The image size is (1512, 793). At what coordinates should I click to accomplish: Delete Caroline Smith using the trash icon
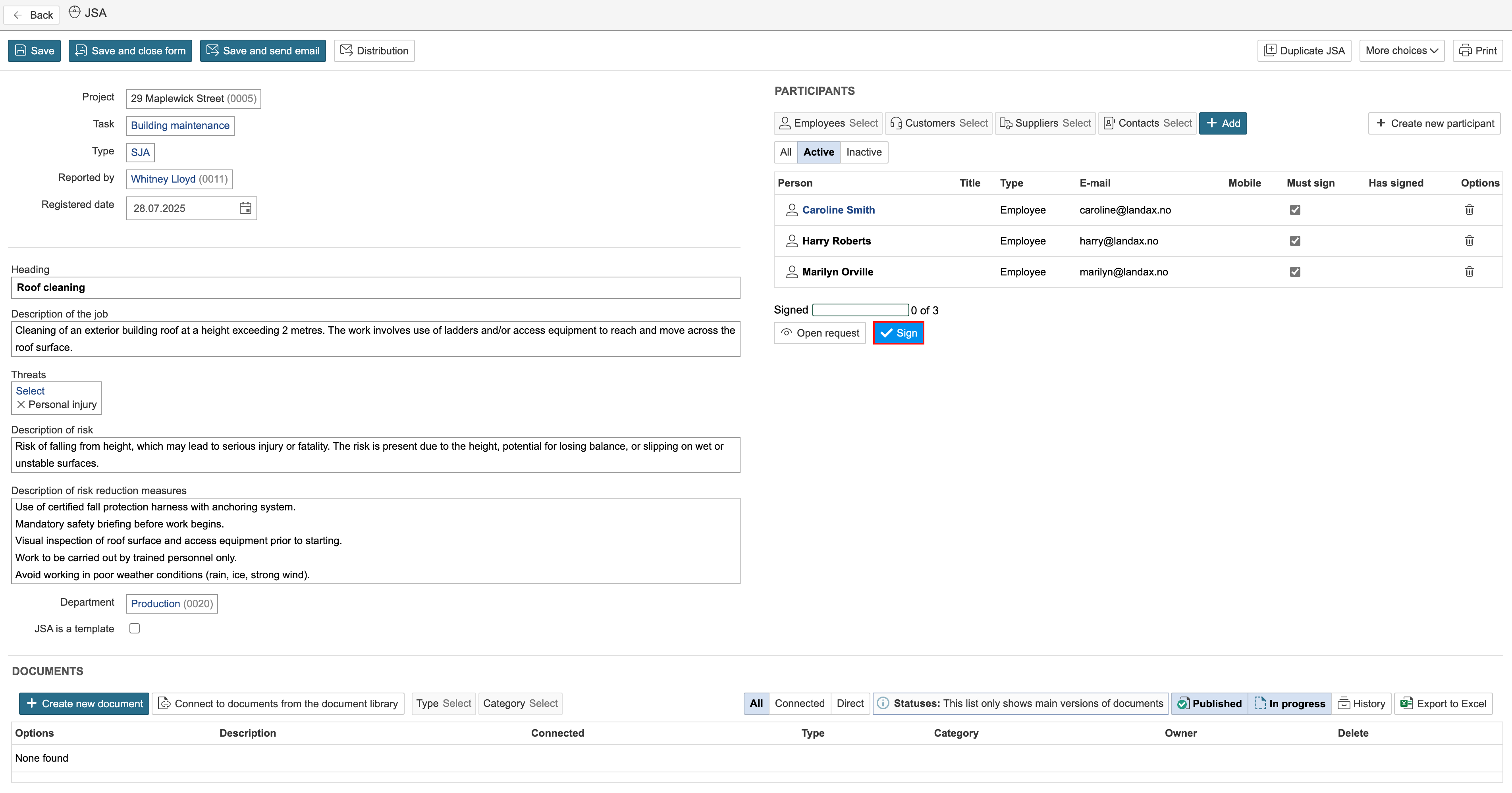pyautogui.click(x=1469, y=210)
